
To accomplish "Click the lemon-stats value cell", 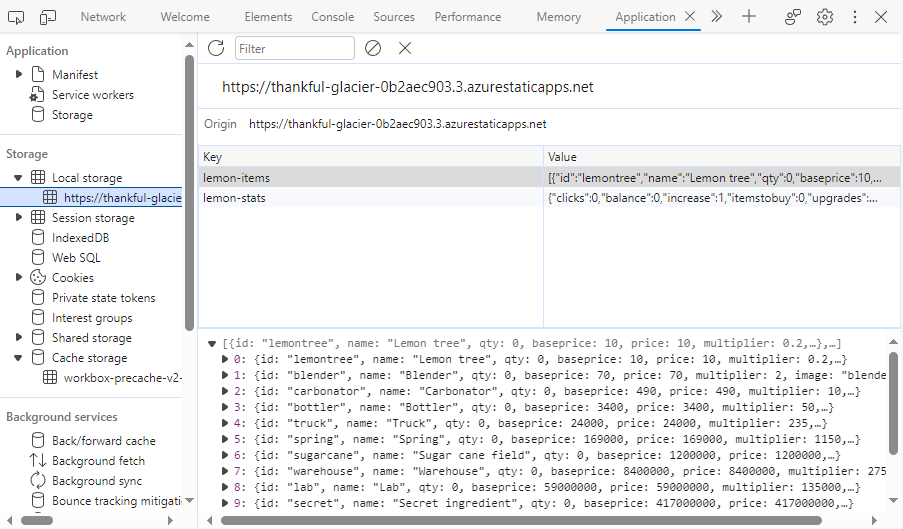I will point(722,197).
